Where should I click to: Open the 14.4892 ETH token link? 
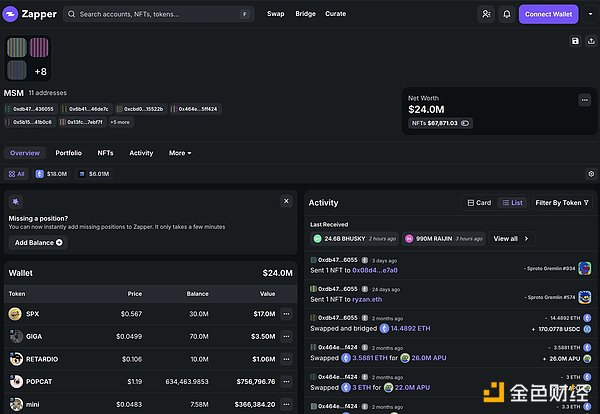[405, 329]
